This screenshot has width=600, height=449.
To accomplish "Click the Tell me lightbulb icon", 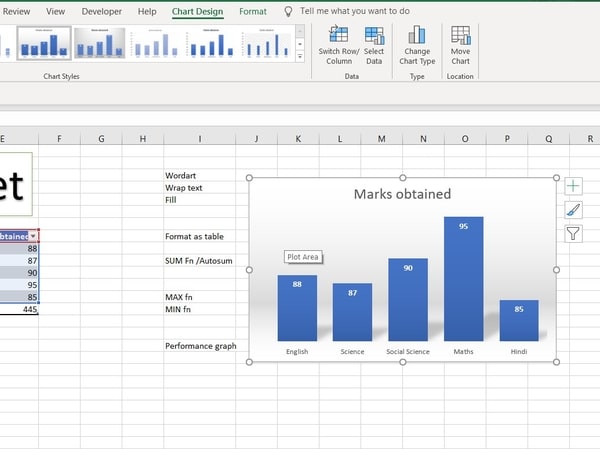I will click(289, 11).
